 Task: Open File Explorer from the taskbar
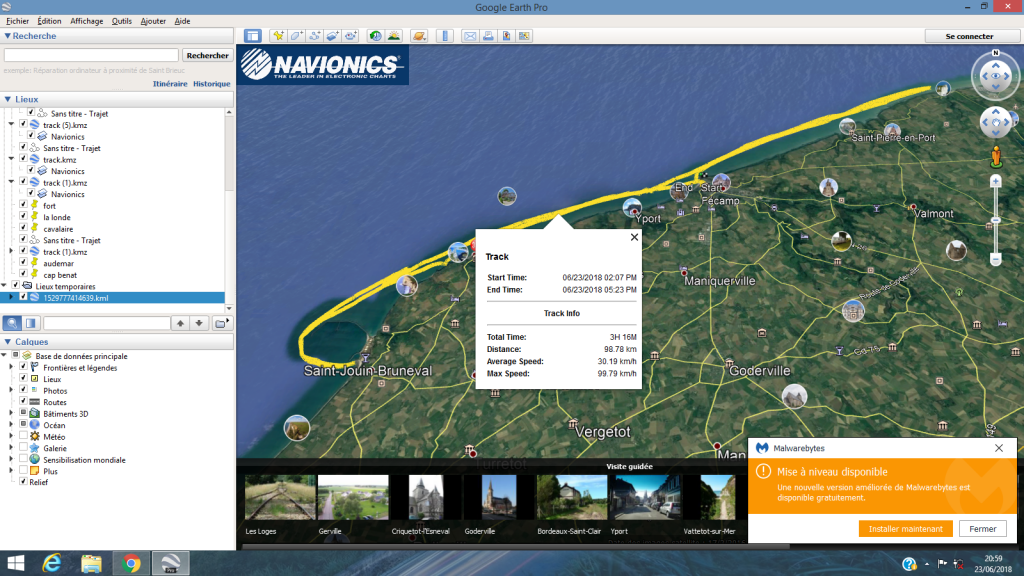91,563
